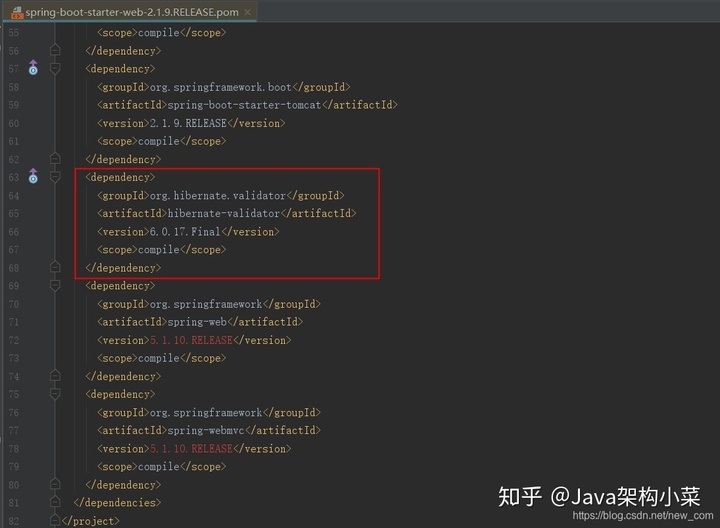
Task: Click line number 72 in the gutter
Action: (x=14, y=340)
